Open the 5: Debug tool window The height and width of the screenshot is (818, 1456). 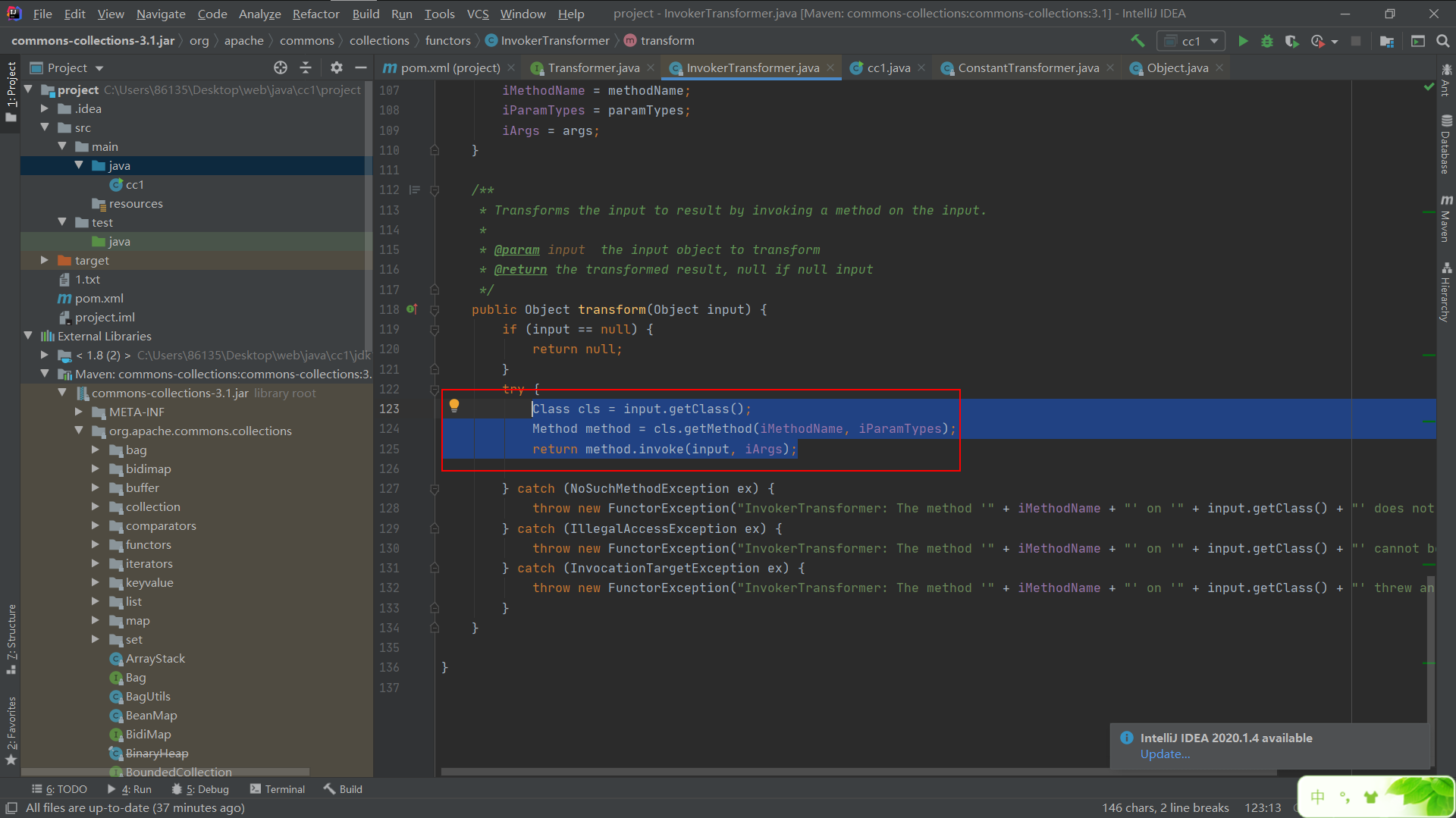tap(200, 789)
